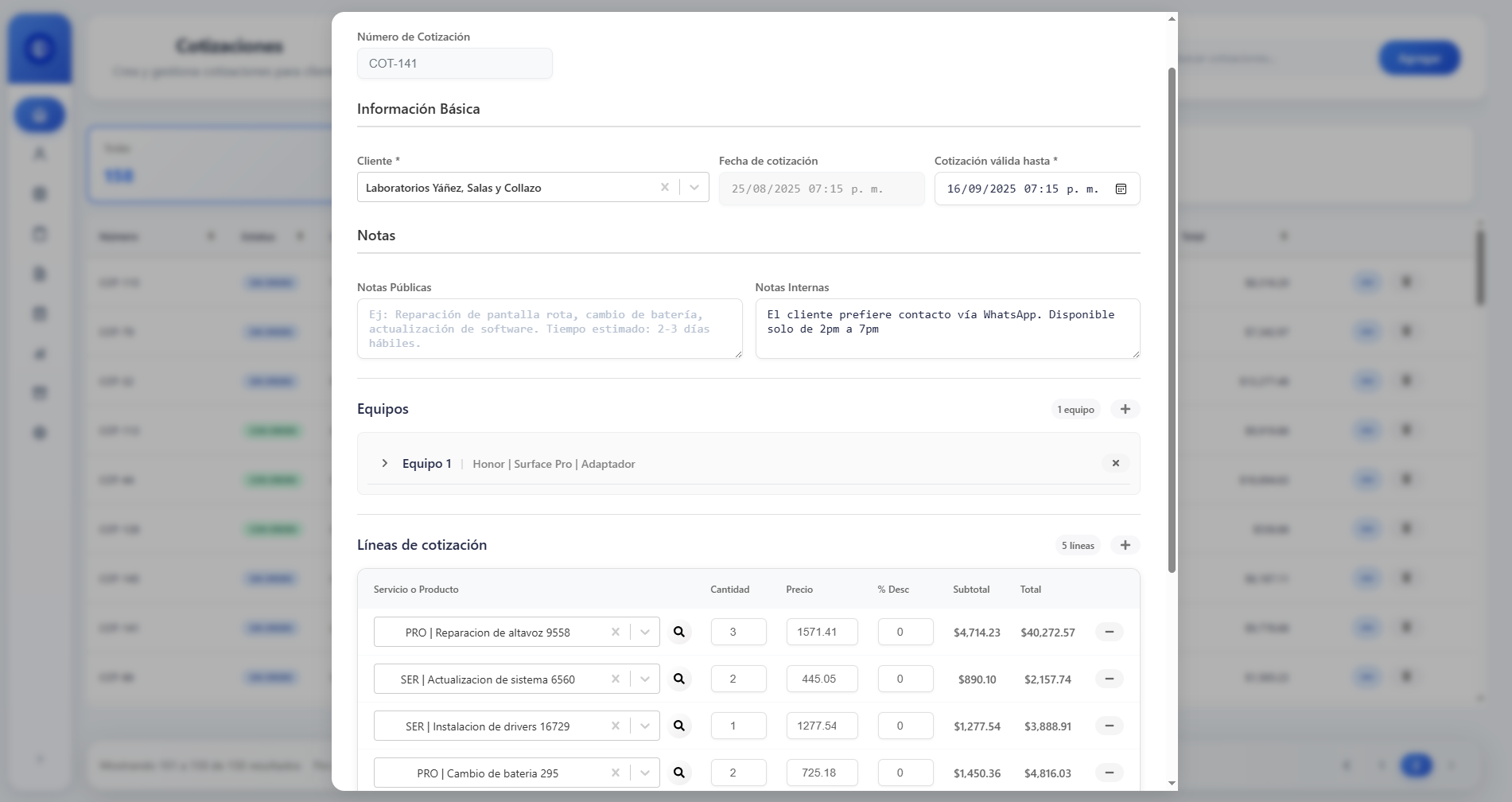Expand the Equipo 1 section
Image resolution: width=1512 pixels, height=802 pixels.
click(385, 463)
